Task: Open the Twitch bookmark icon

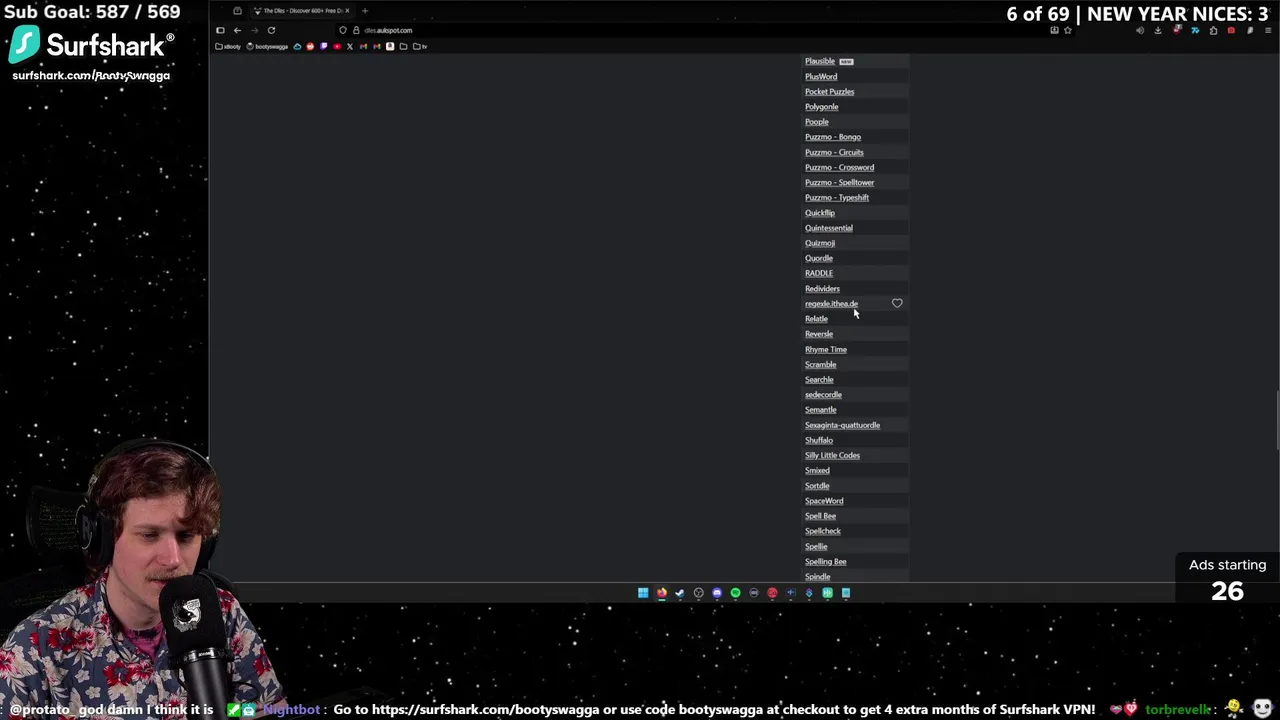Action: click(x=323, y=46)
